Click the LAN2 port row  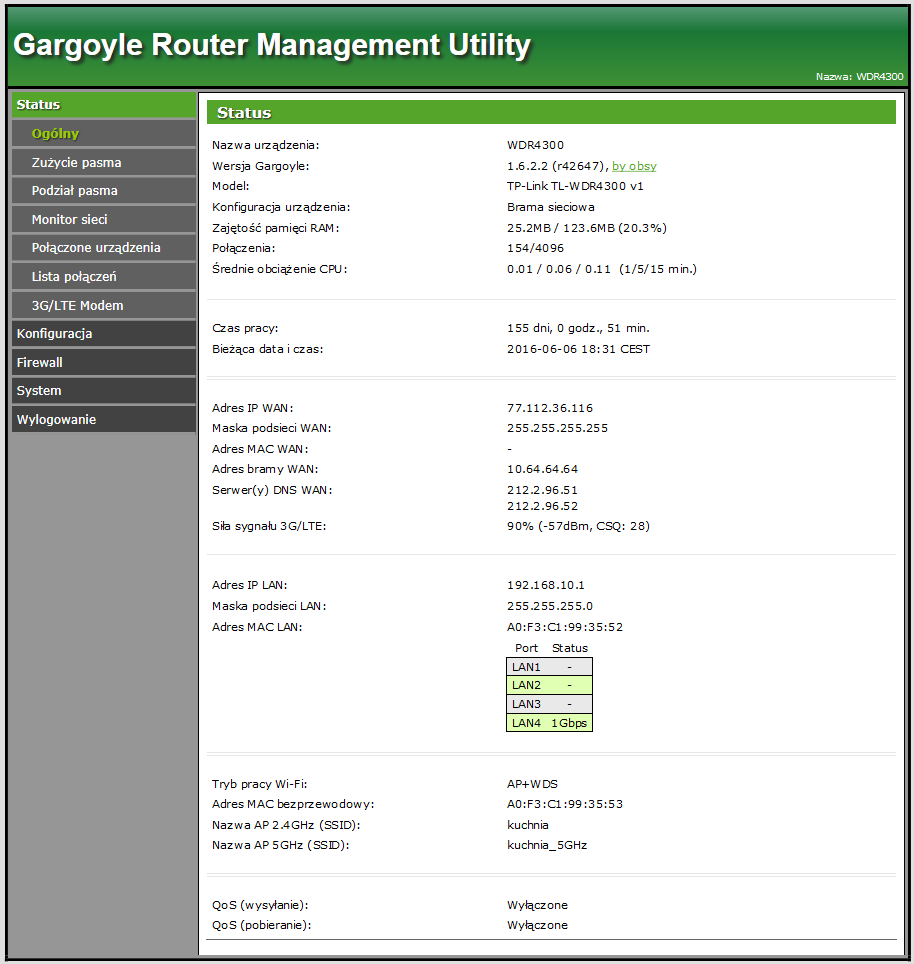549,685
